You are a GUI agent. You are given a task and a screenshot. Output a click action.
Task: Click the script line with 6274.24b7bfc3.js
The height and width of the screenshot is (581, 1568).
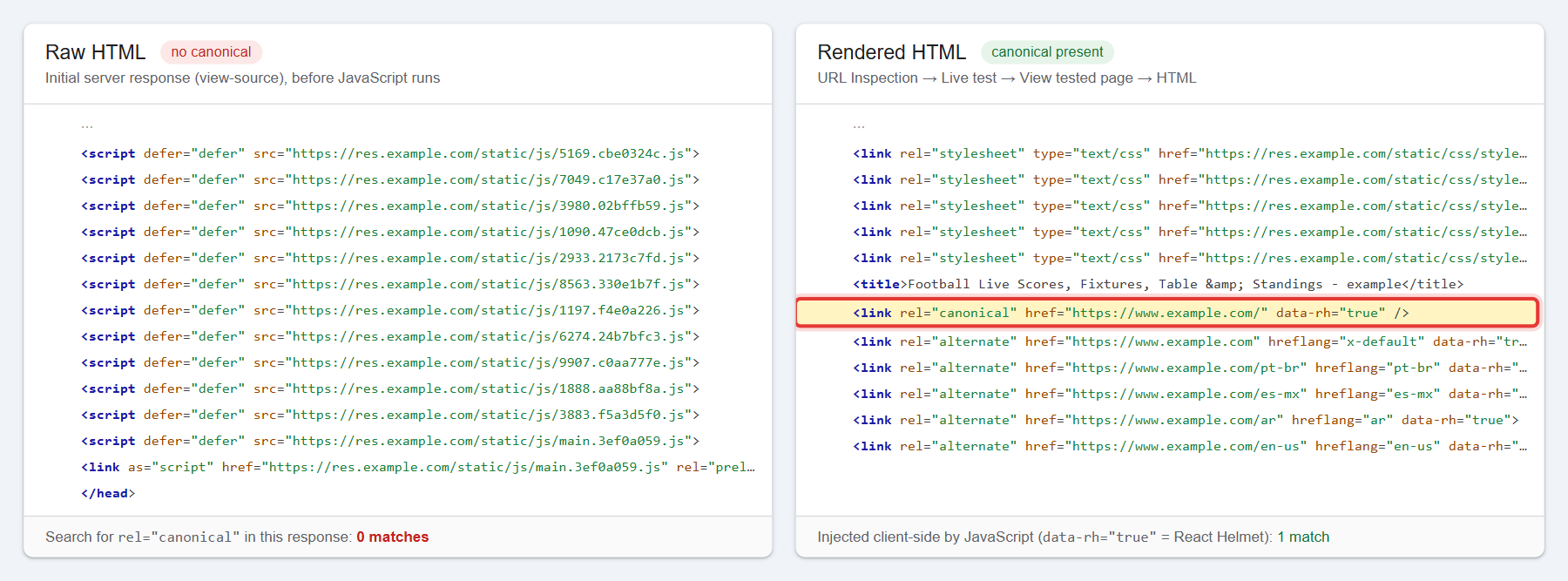390,336
